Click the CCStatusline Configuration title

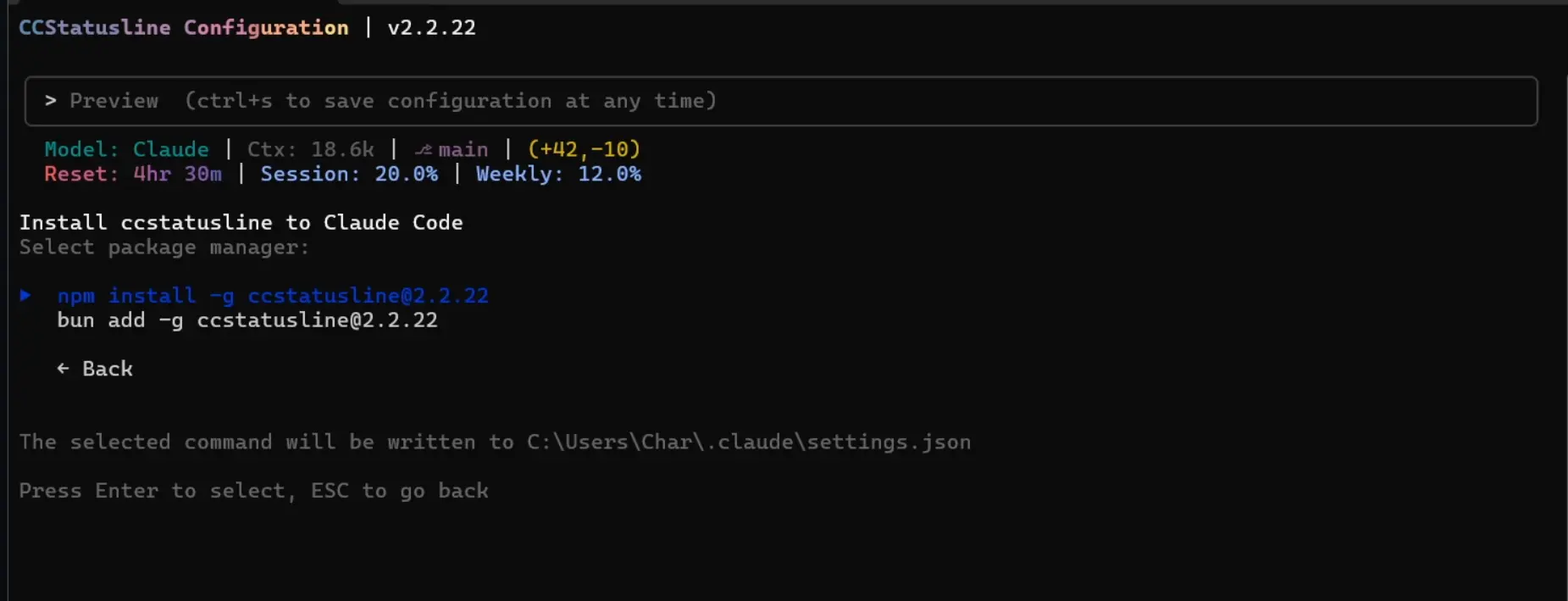tap(184, 28)
